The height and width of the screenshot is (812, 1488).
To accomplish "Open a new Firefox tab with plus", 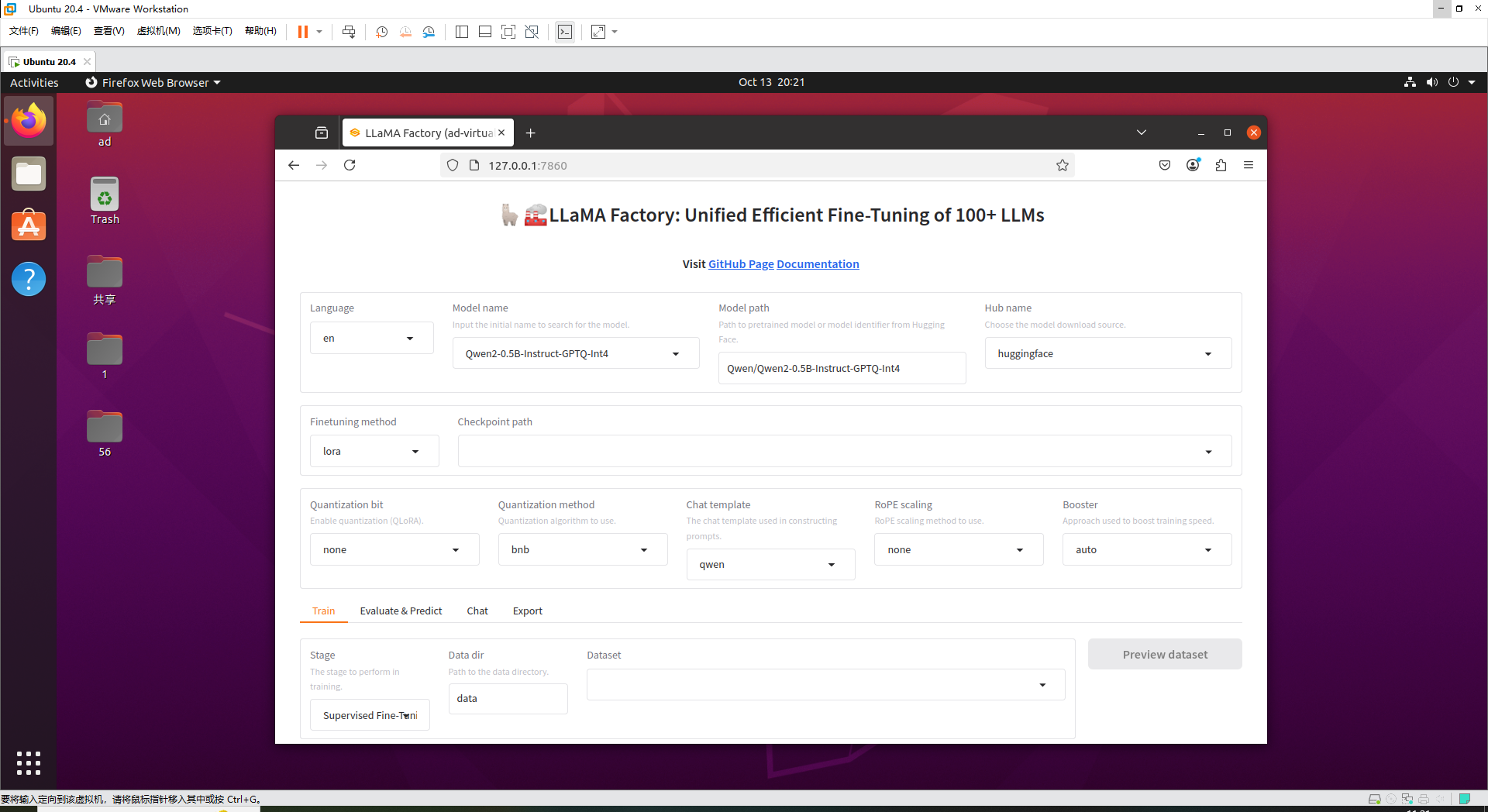I will click(531, 133).
